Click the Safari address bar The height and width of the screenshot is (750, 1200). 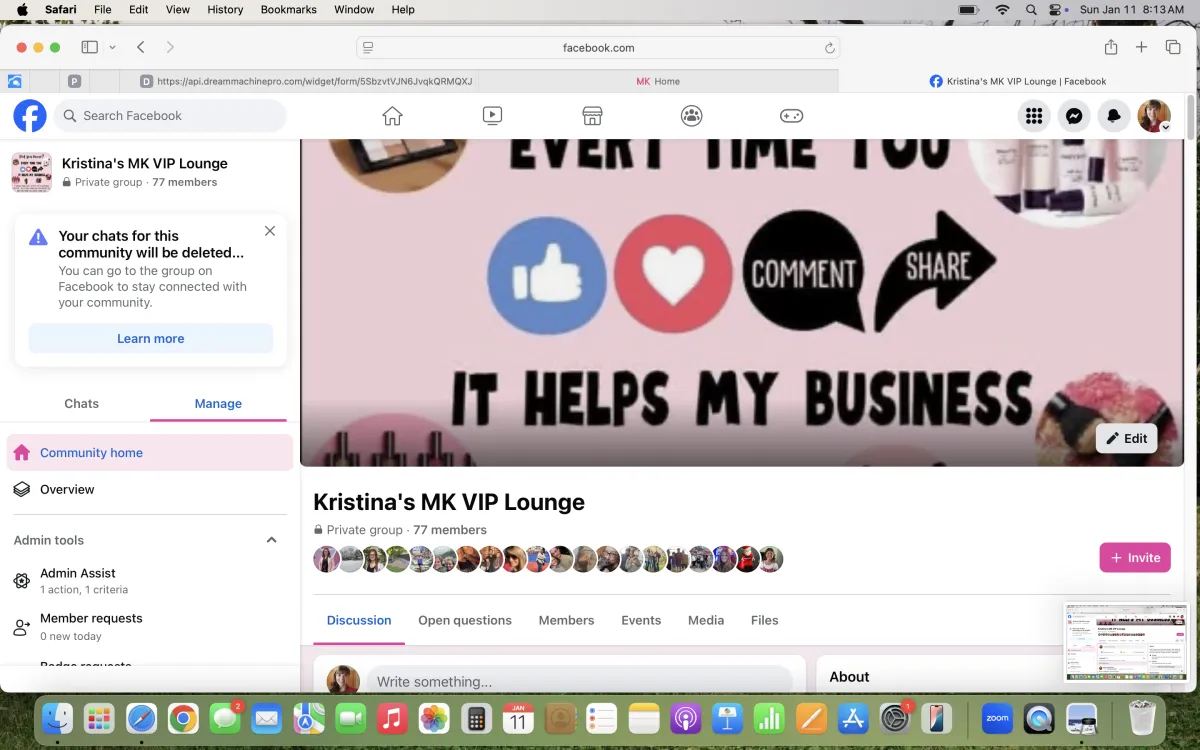pos(598,47)
